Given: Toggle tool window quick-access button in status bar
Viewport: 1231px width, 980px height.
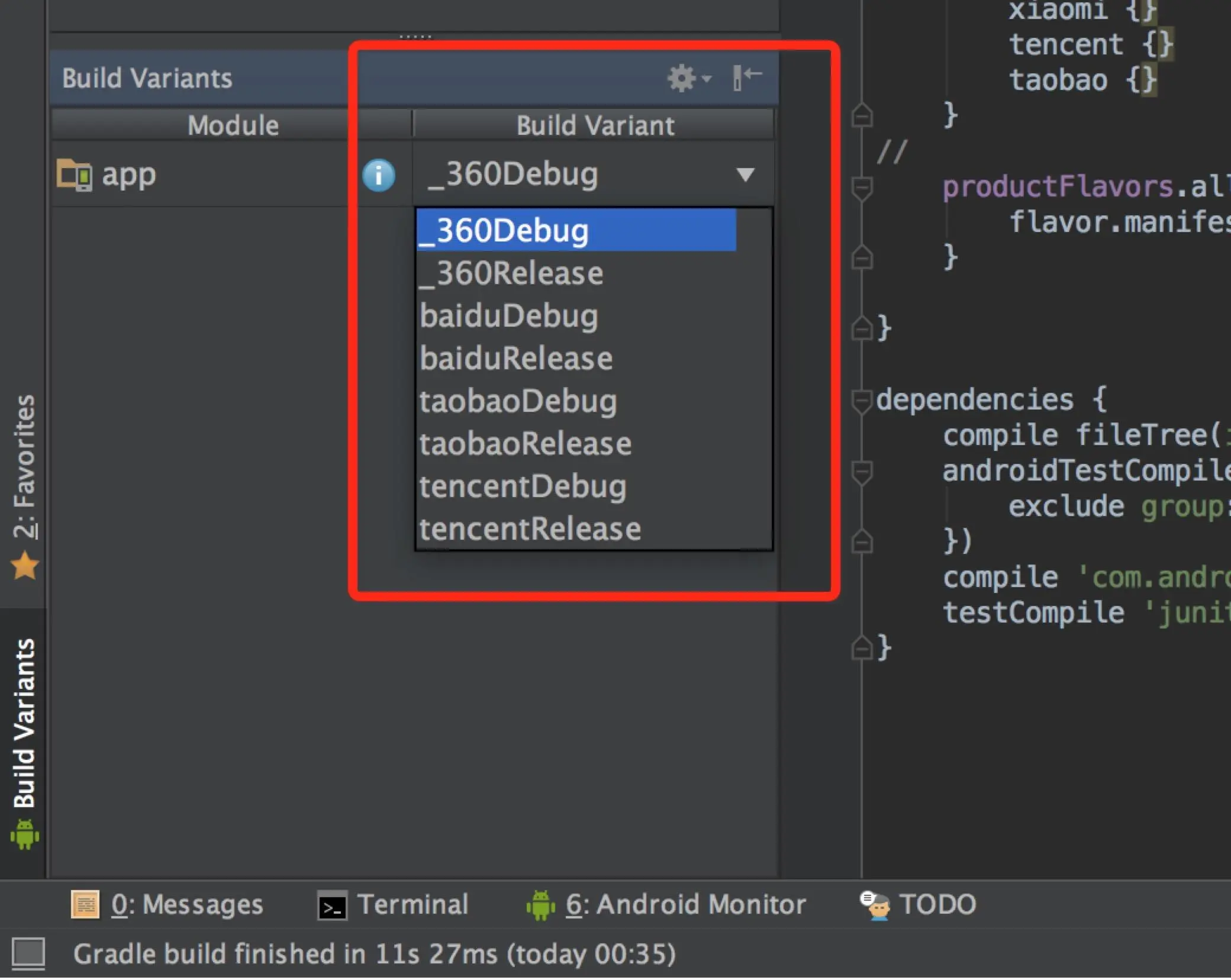Looking at the screenshot, I should (28, 953).
